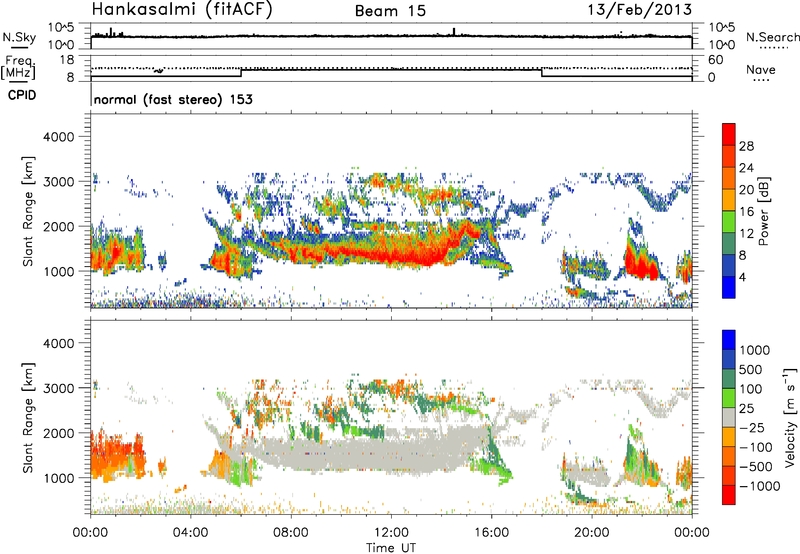The width and height of the screenshot is (800, 554).
Task: Click the noise spike near 14:30 UT
Action: point(454,32)
